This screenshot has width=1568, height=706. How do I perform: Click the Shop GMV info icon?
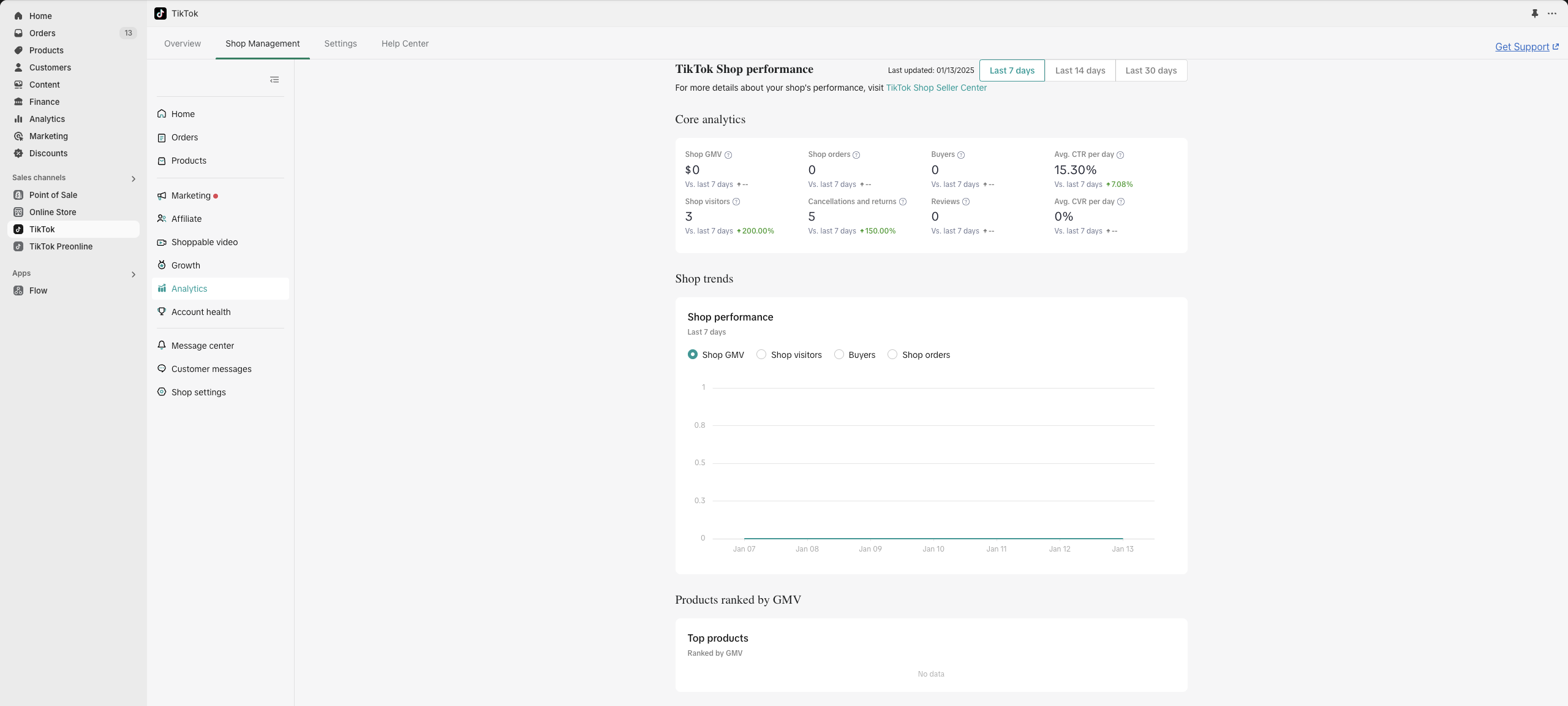(728, 155)
